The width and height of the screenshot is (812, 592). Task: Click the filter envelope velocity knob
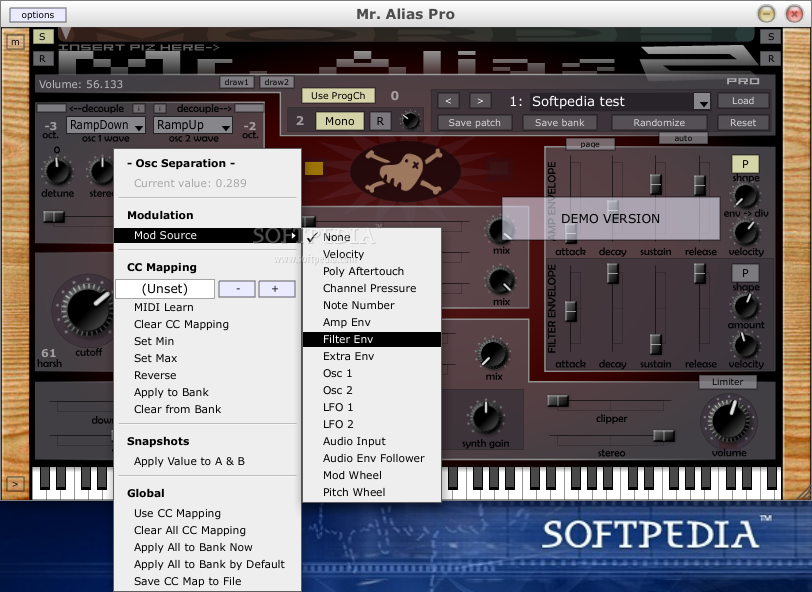[x=746, y=345]
